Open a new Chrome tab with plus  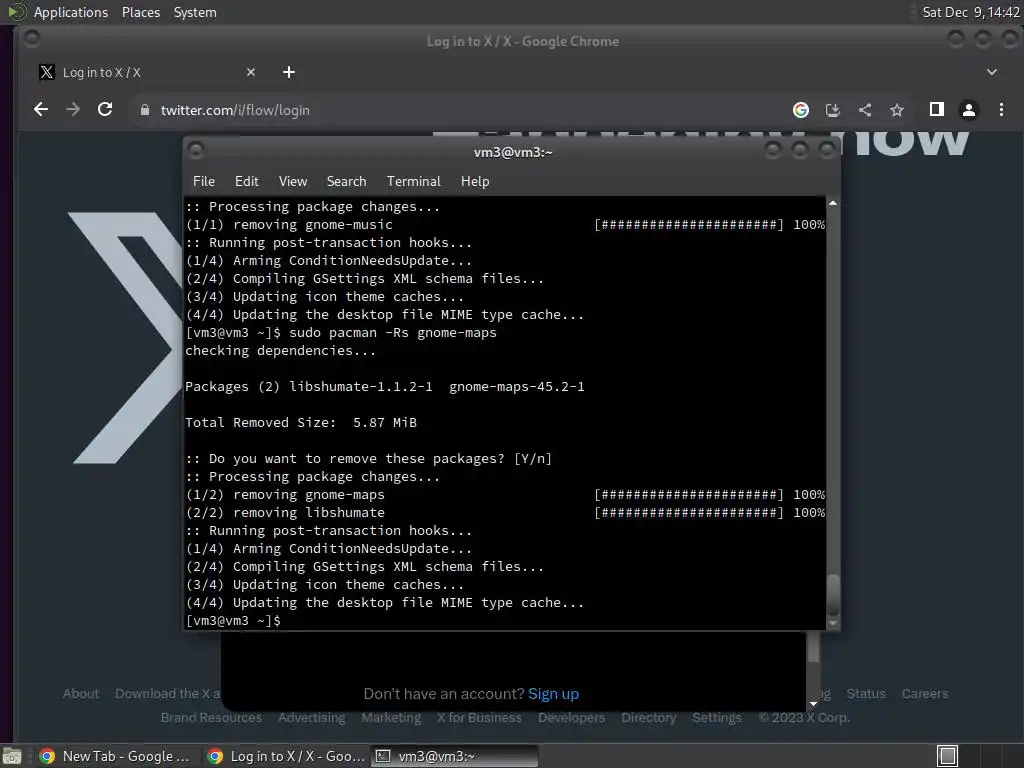(289, 72)
